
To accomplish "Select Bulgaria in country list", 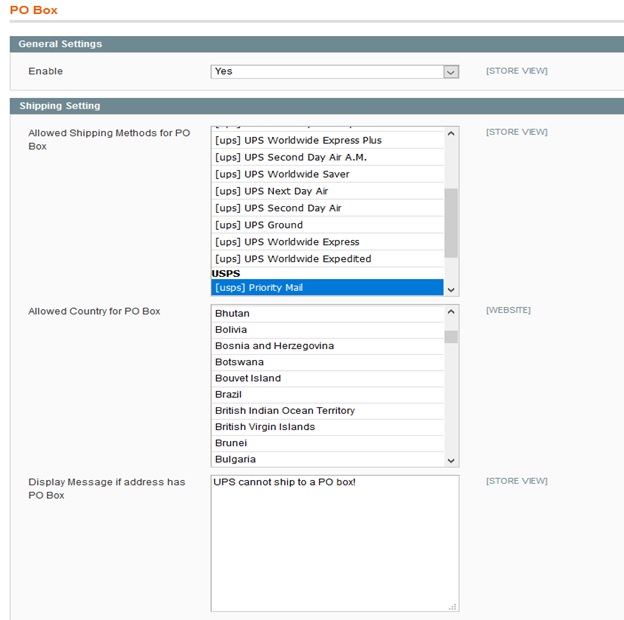I will 328,459.
